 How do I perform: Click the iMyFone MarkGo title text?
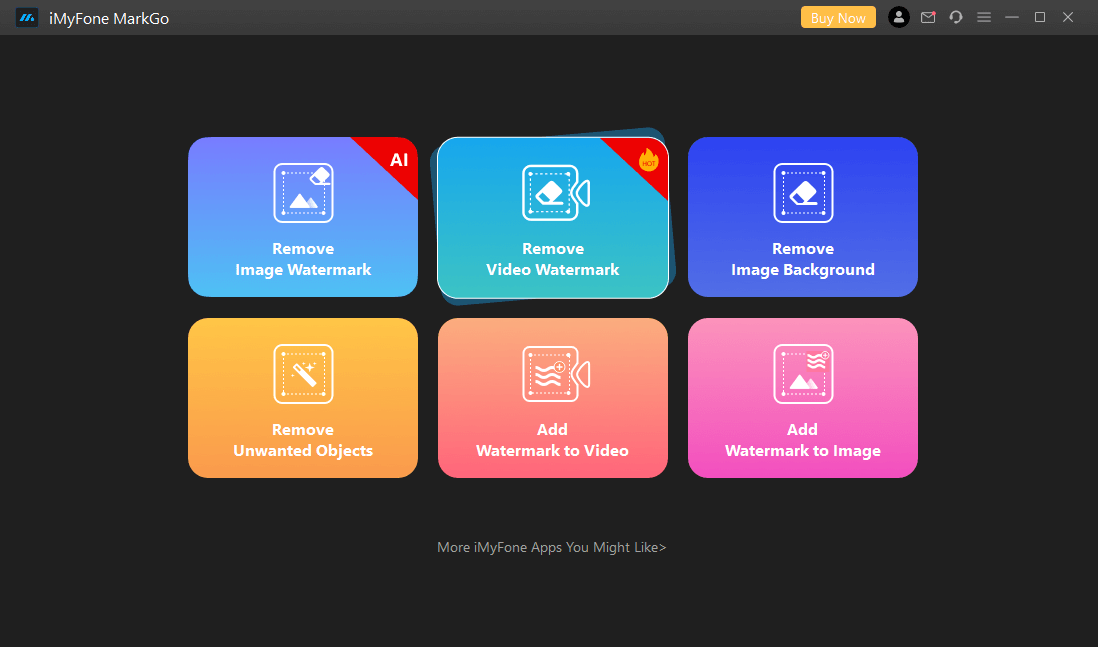point(109,19)
